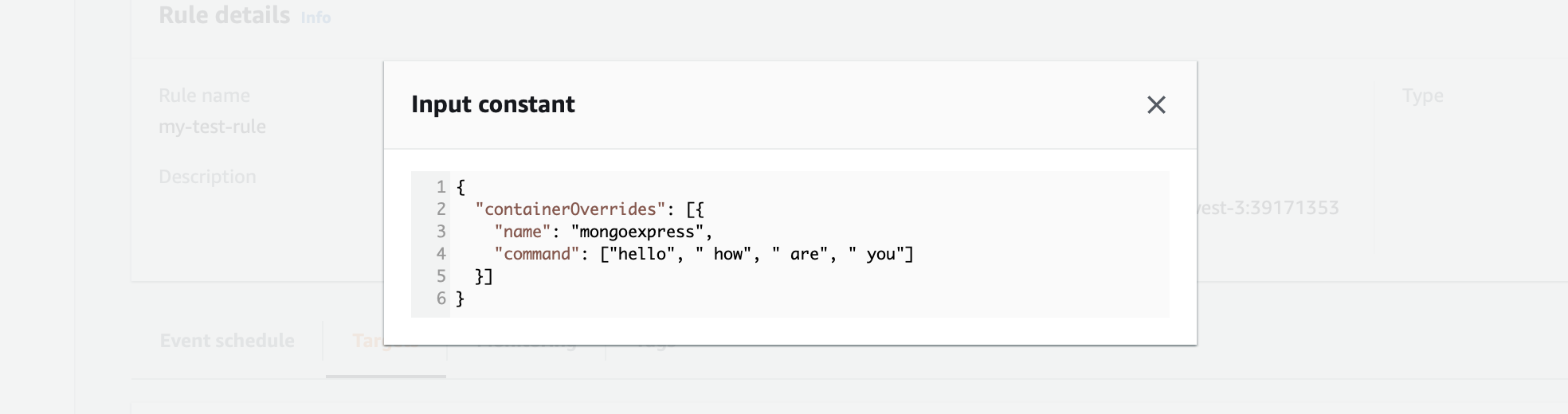This screenshot has height=414, width=1568.
Task: Click the "mongoexpress" value in the JSON
Action: [638, 232]
